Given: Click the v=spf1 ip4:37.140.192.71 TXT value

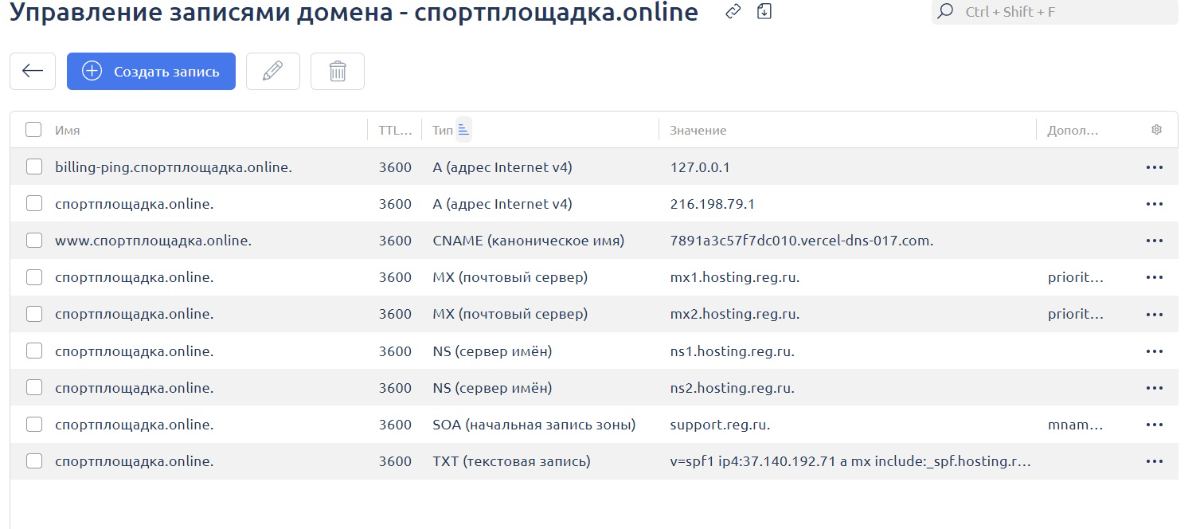Looking at the screenshot, I should [x=850, y=461].
